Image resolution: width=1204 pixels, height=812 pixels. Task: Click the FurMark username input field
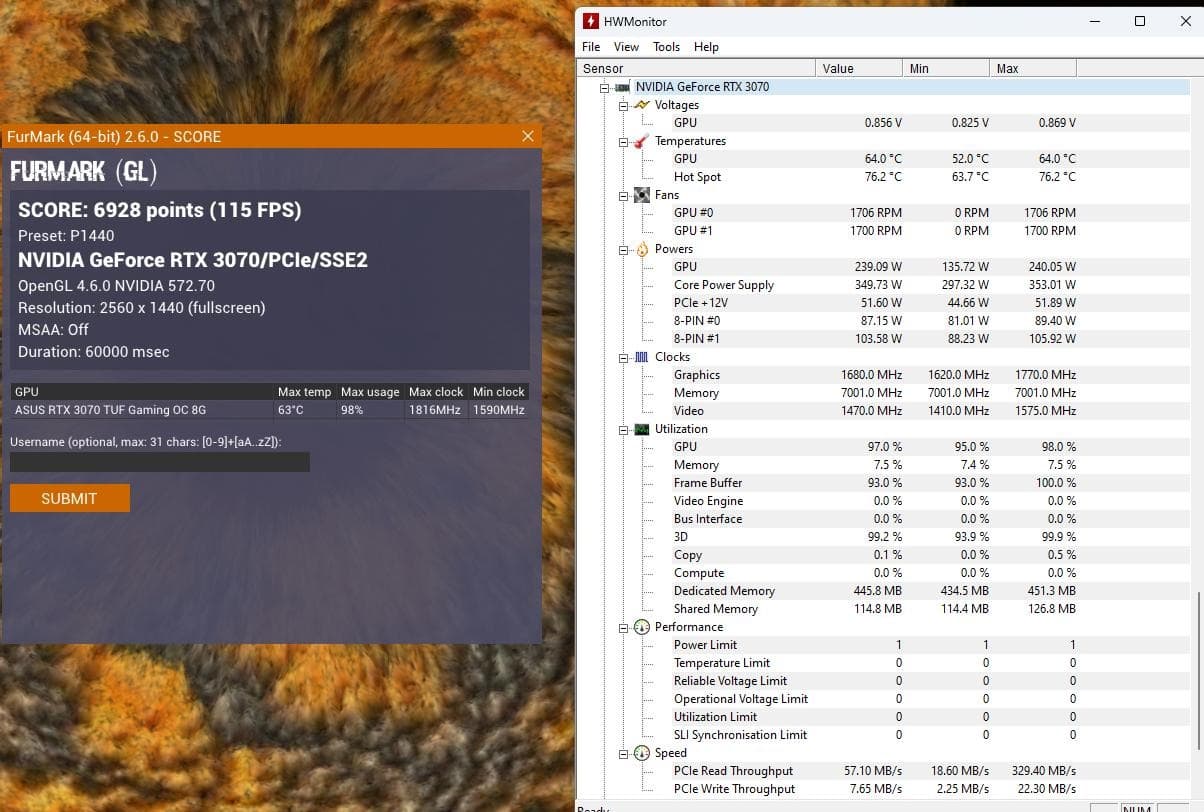tap(160, 462)
